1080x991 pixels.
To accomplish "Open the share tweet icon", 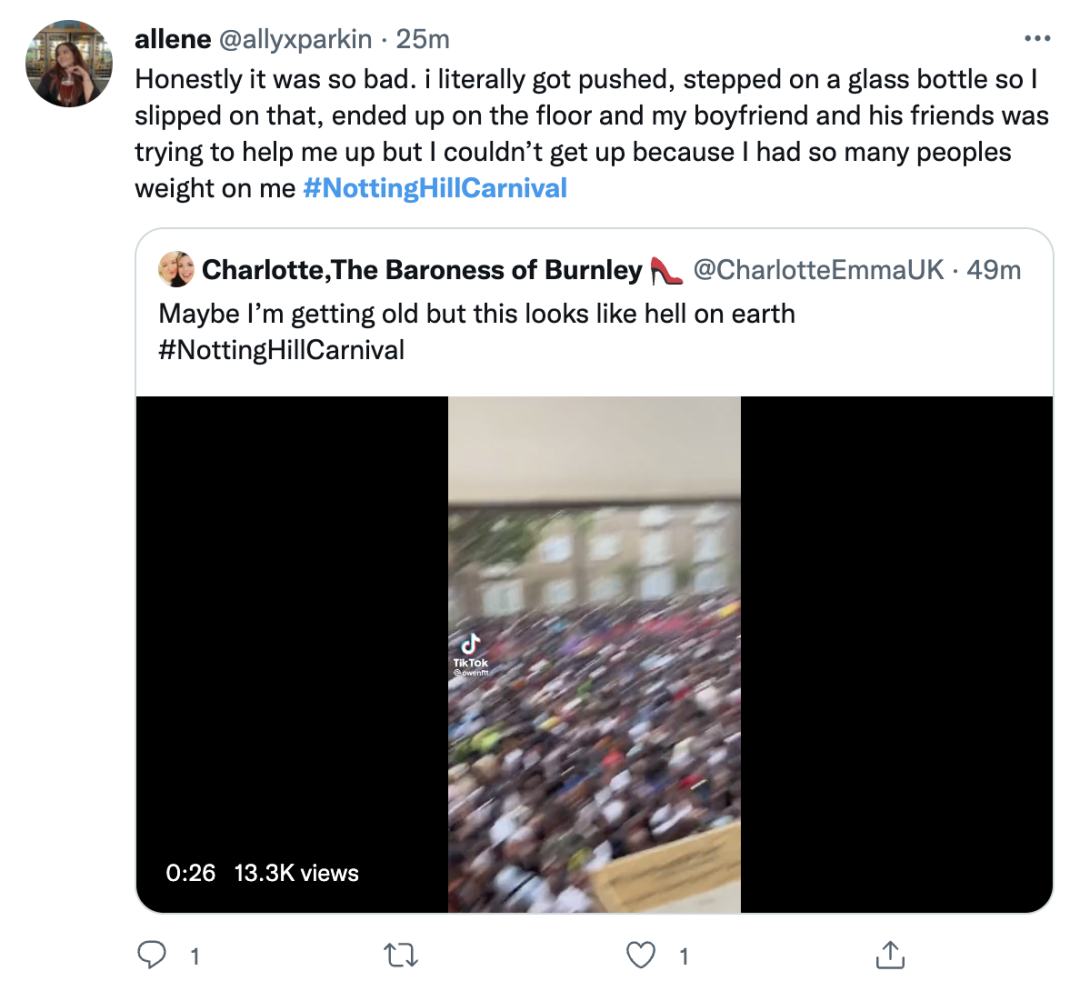I will tap(889, 956).
